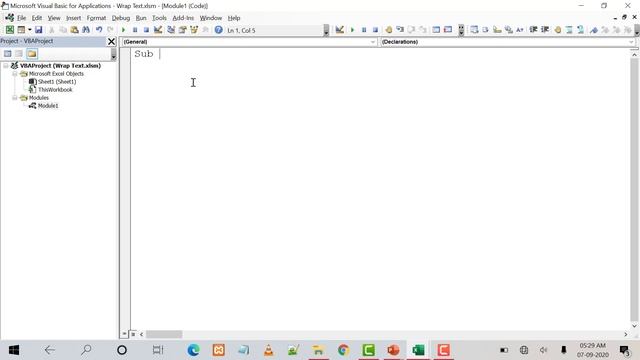Viewport: 640px width, 360px height.
Task: Select Sheet1 (Sheet1) in project tree
Action: tap(57, 82)
